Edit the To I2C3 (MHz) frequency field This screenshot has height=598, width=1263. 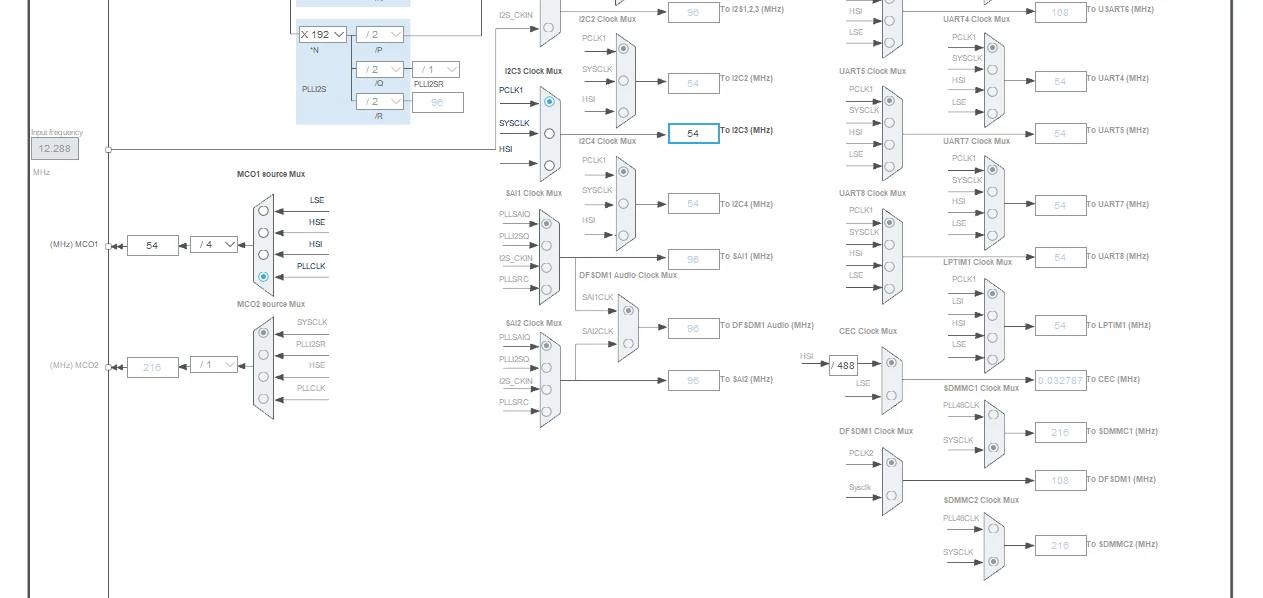tap(694, 133)
